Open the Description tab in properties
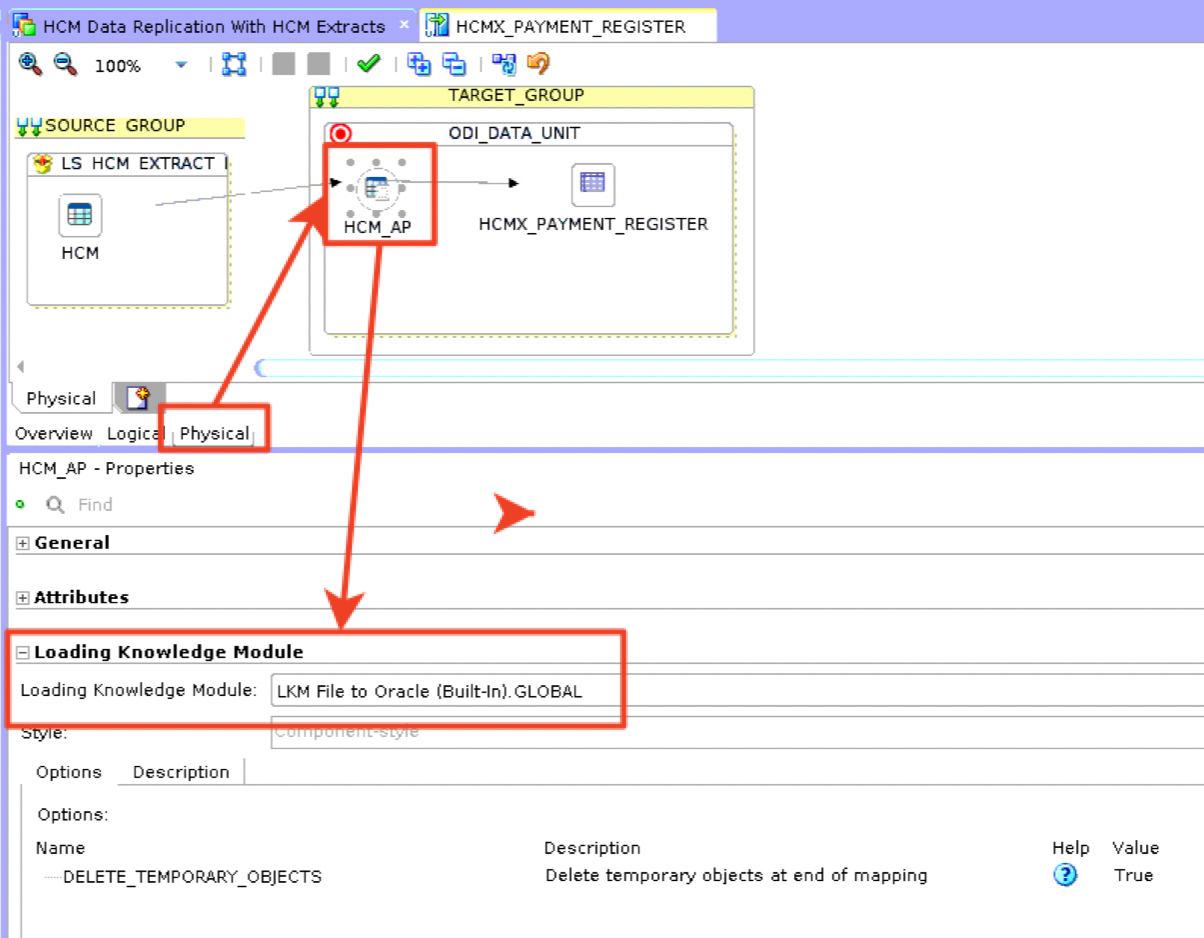1204x938 pixels. [x=181, y=772]
